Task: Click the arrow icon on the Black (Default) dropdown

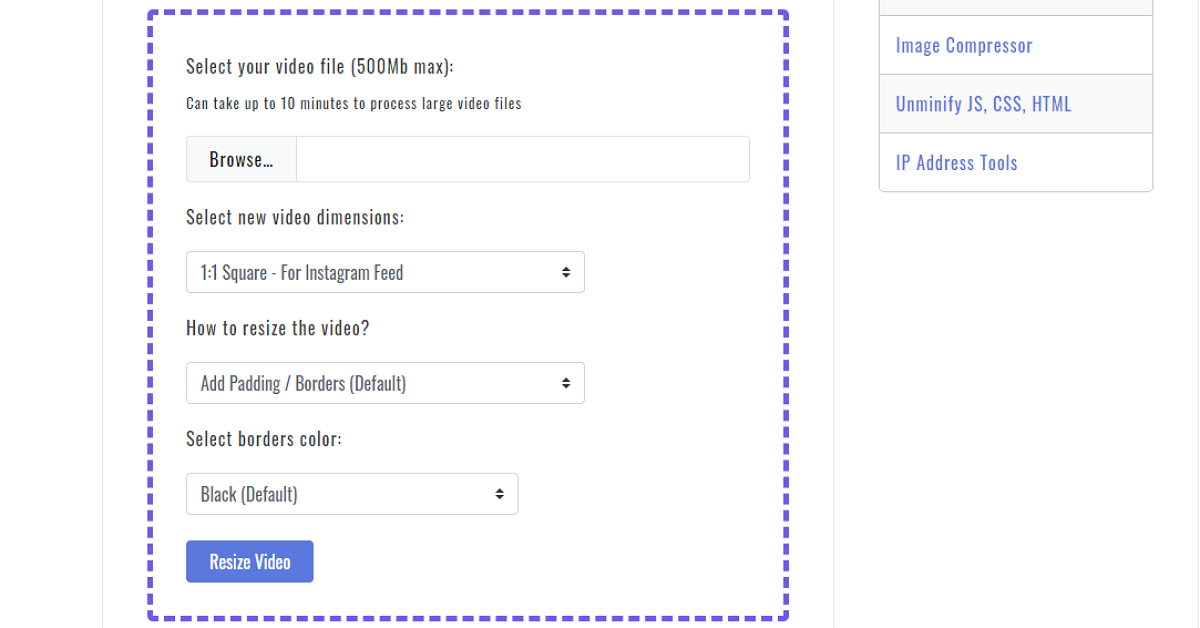Action: point(499,494)
